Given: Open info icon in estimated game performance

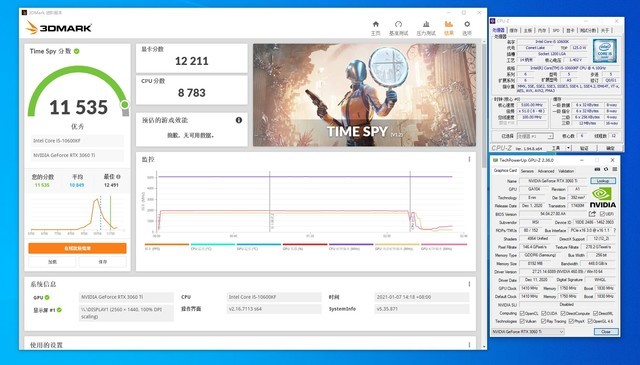Looking at the screenshot, I should (239, 120).
